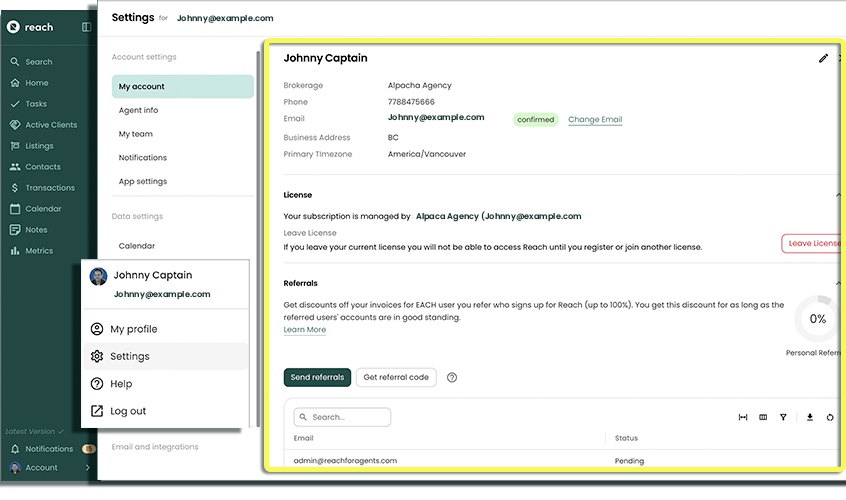Collapse the sidebar using the panel icon
This screenshot has width=846, height=500.
click(x=86, y=27)
